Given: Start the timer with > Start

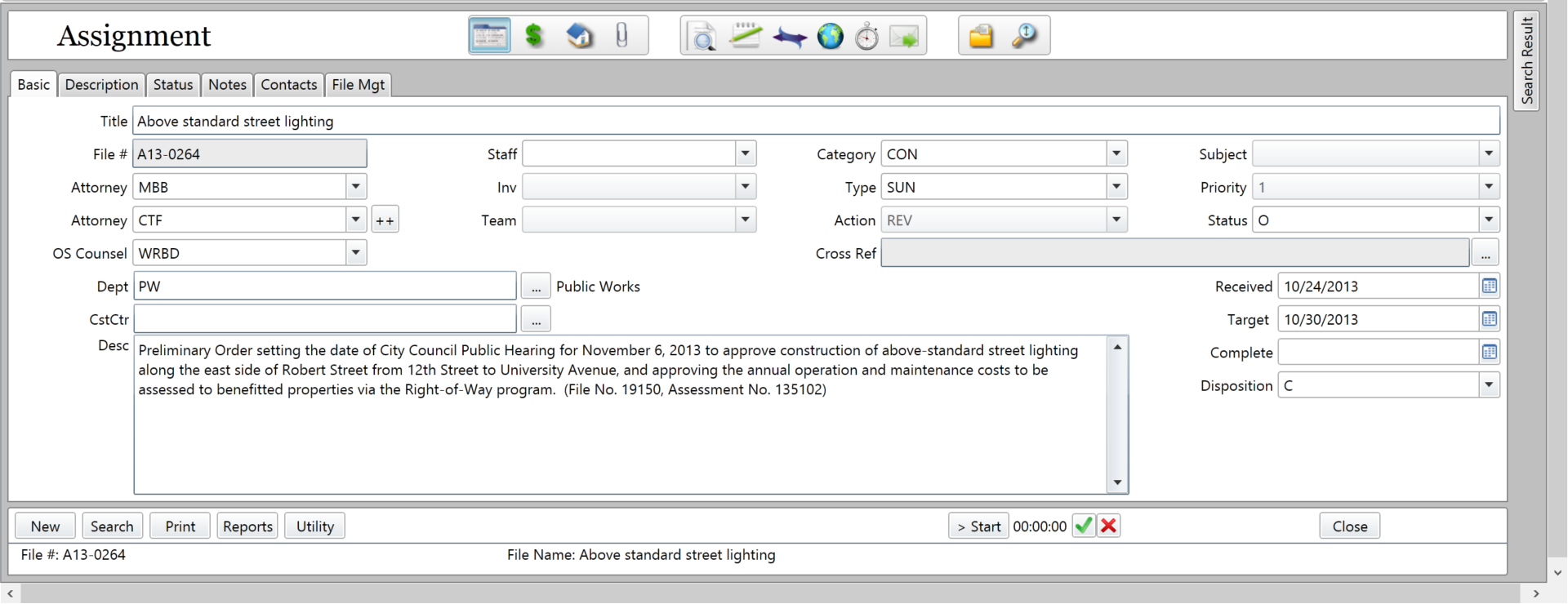Looking at the screenshot, I should click(x=978, y=526).
